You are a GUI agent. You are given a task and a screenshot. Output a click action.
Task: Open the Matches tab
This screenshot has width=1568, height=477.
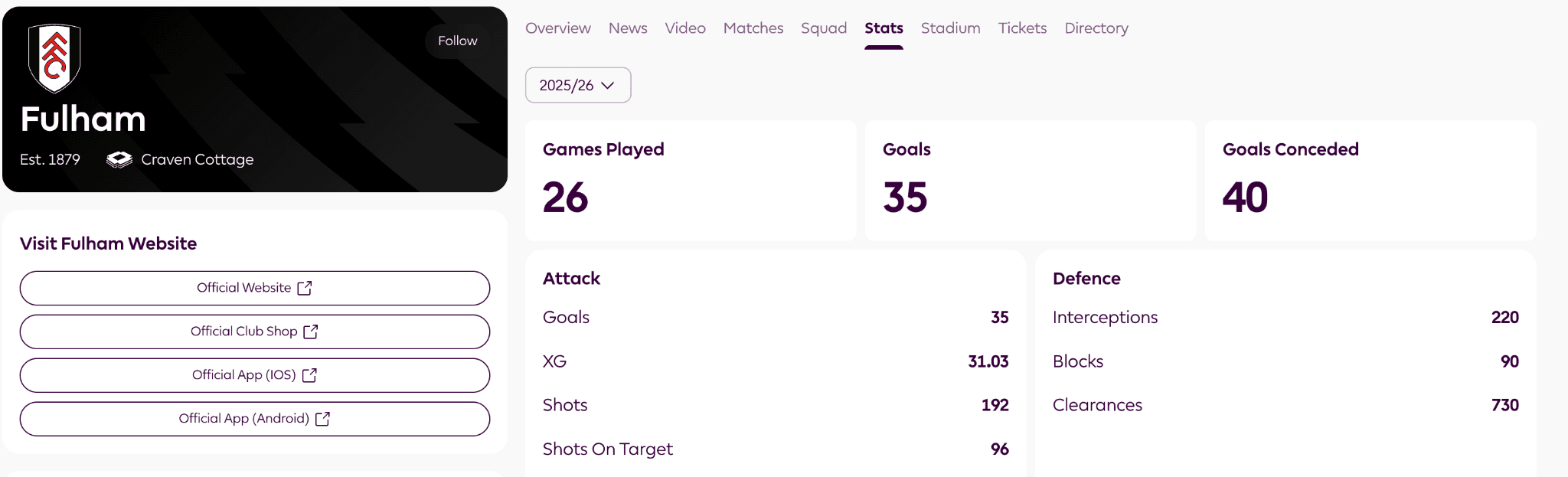753,28
